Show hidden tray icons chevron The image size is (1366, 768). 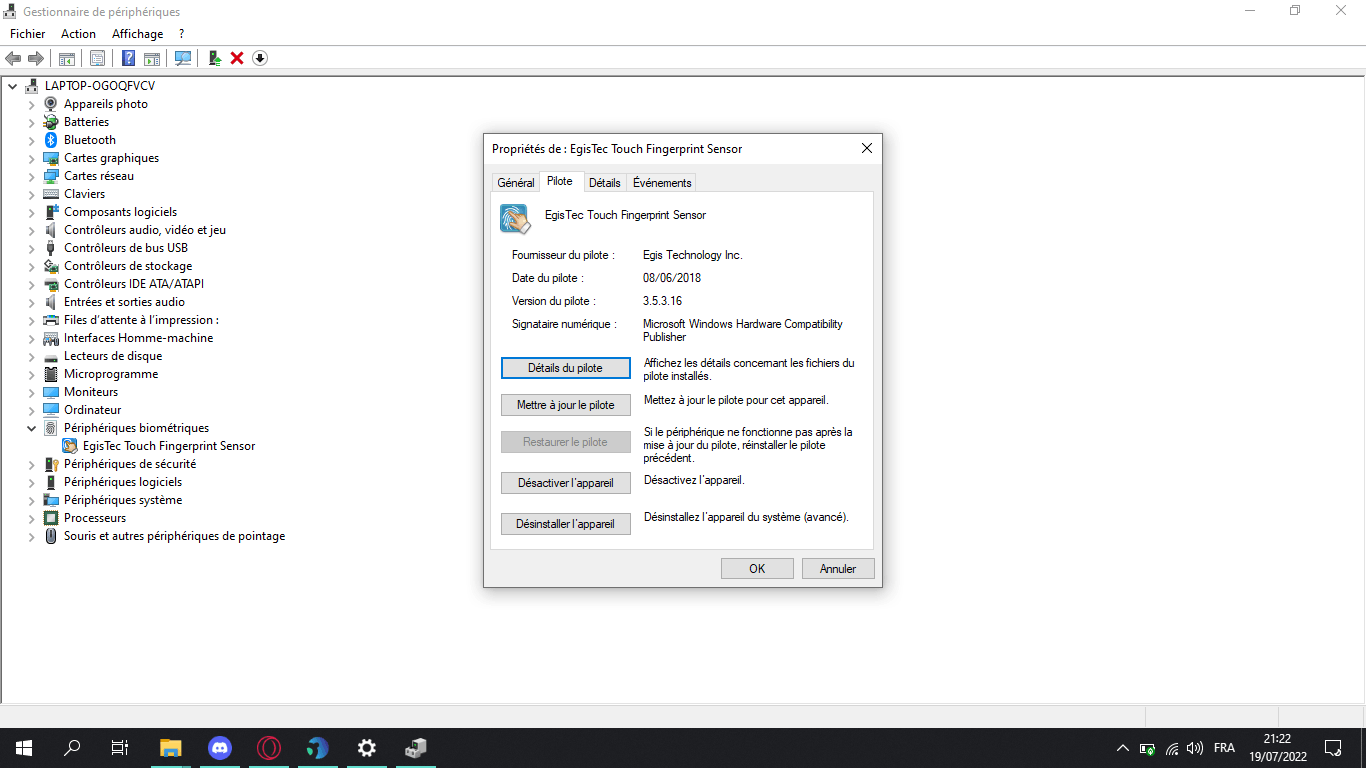tap(1123, 748)
